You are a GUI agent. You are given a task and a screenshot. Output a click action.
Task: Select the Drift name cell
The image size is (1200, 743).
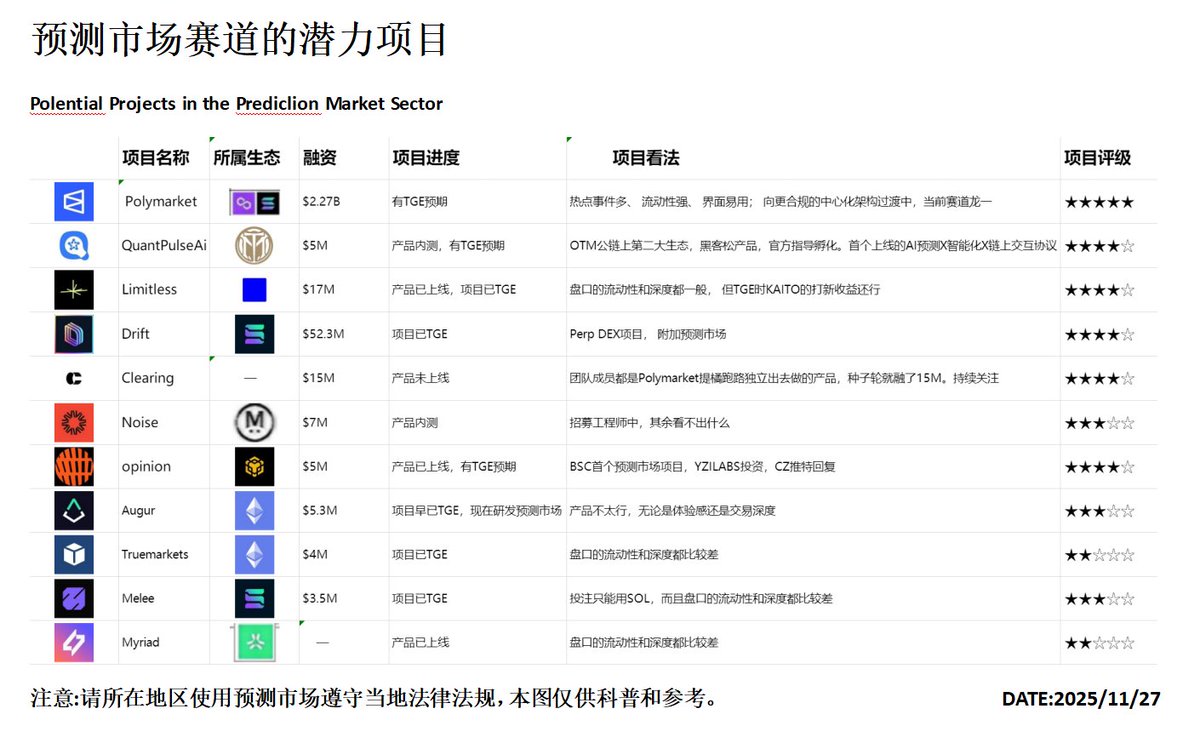coord(163,334)
